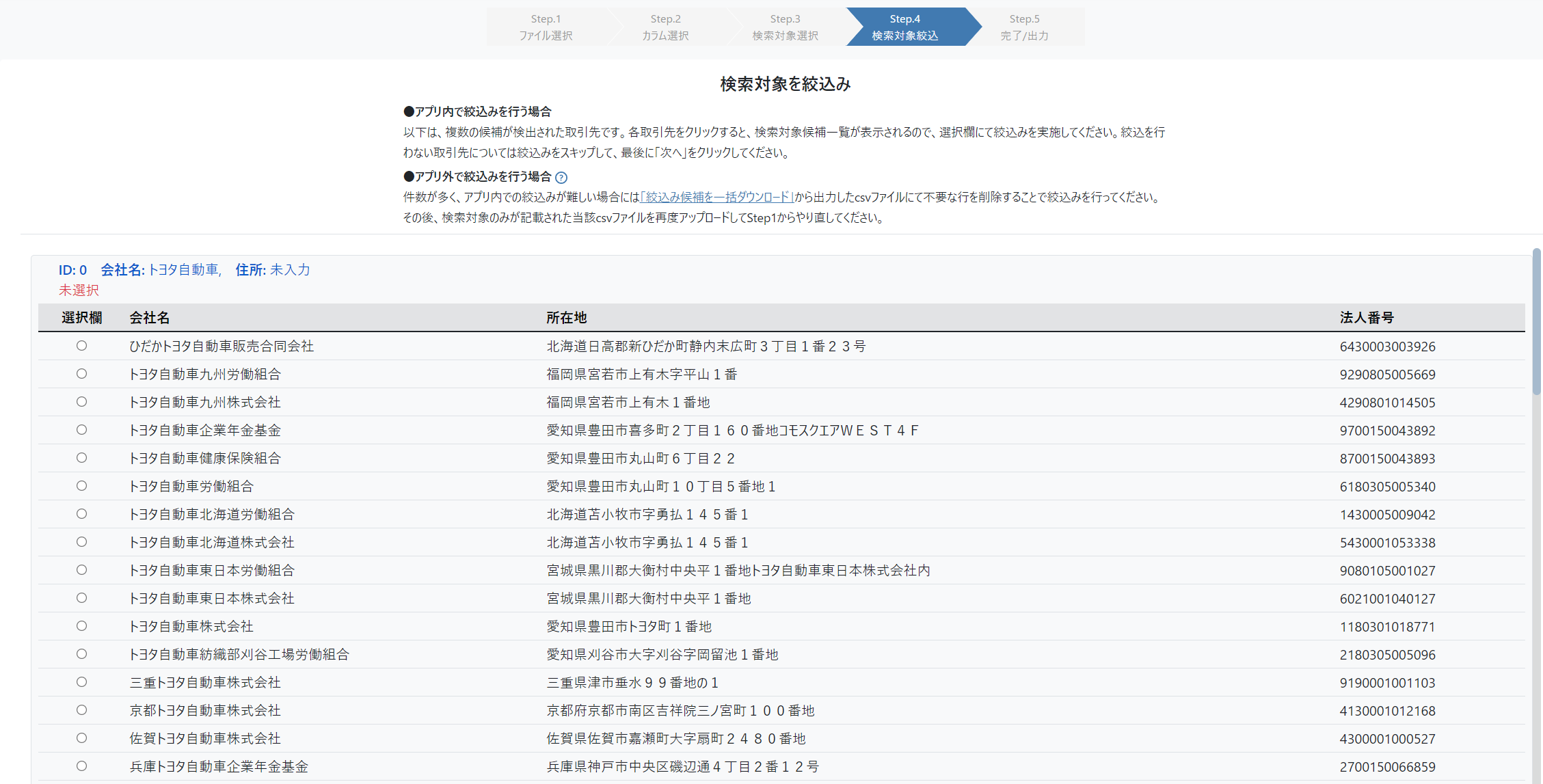Select the radio button for 三重トヨタ自動車株式会社
Image resolution: width=1543 pixels, height=784 pixels.
point(82,681)
